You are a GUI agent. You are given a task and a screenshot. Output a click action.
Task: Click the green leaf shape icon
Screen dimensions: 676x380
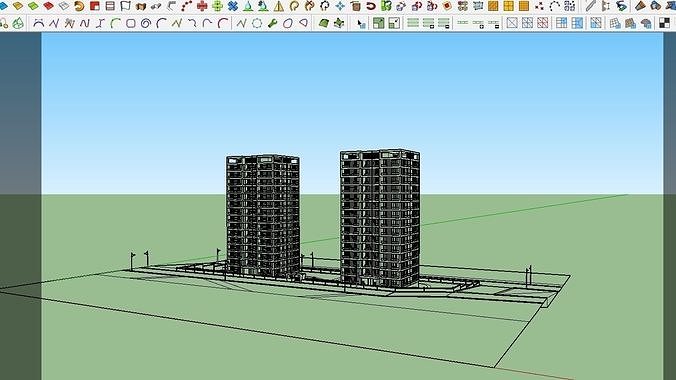323,23
